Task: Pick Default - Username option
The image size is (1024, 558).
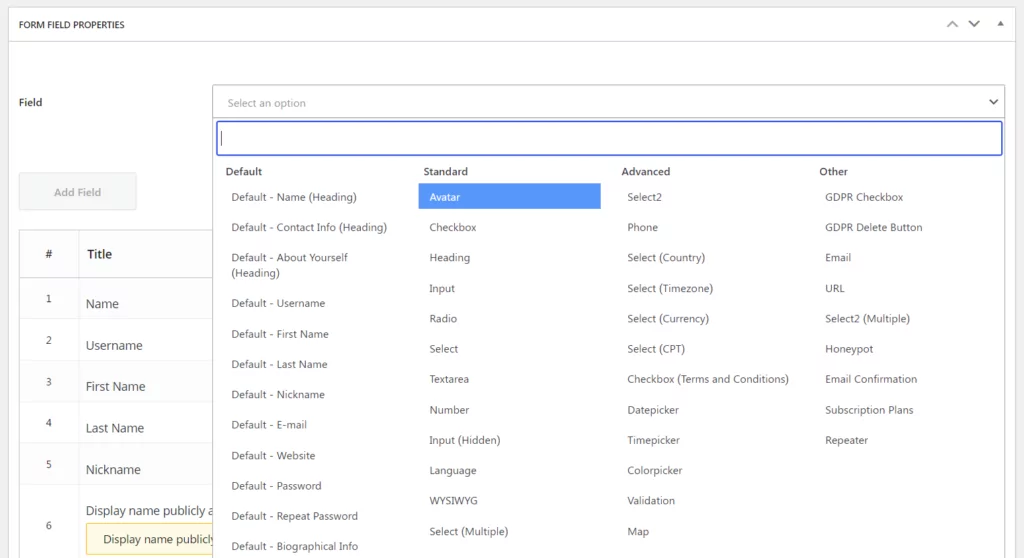Action: coord(278,303)
